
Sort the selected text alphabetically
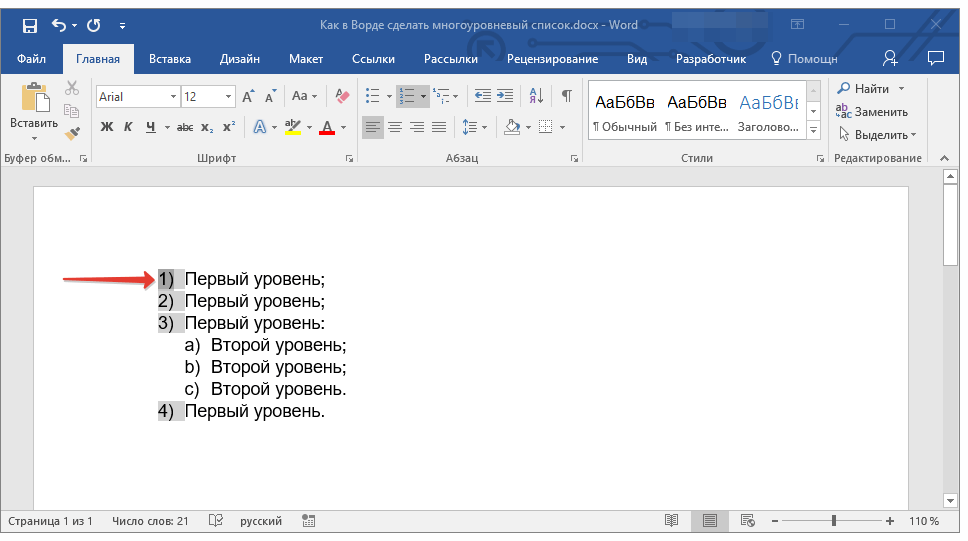[536, 96]
